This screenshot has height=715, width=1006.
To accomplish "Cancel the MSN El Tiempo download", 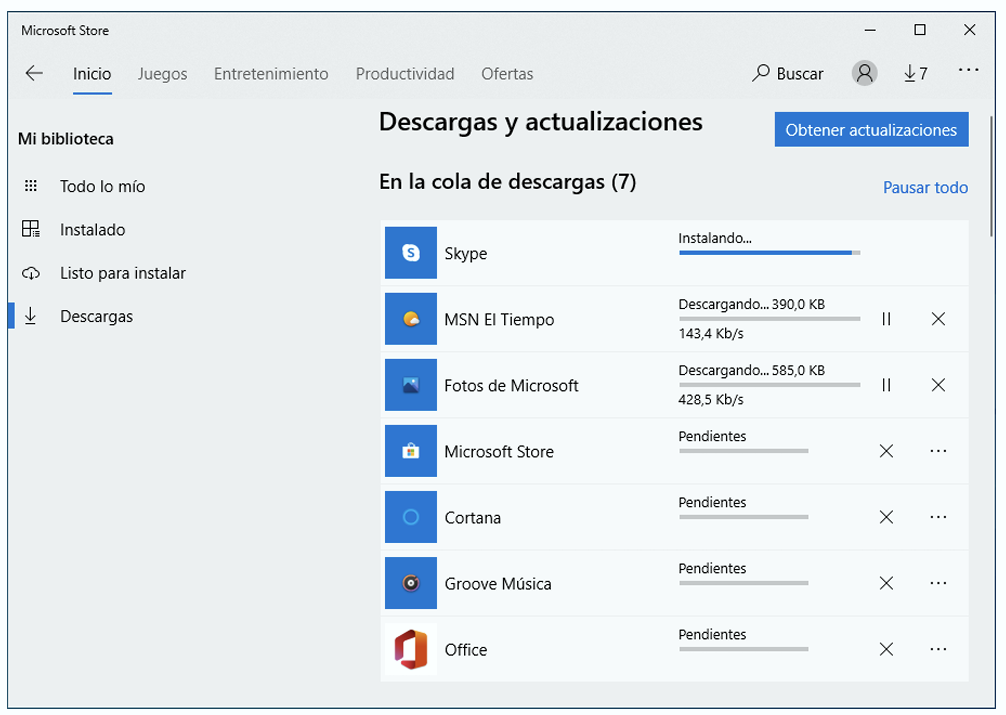I will pos(938,319).
